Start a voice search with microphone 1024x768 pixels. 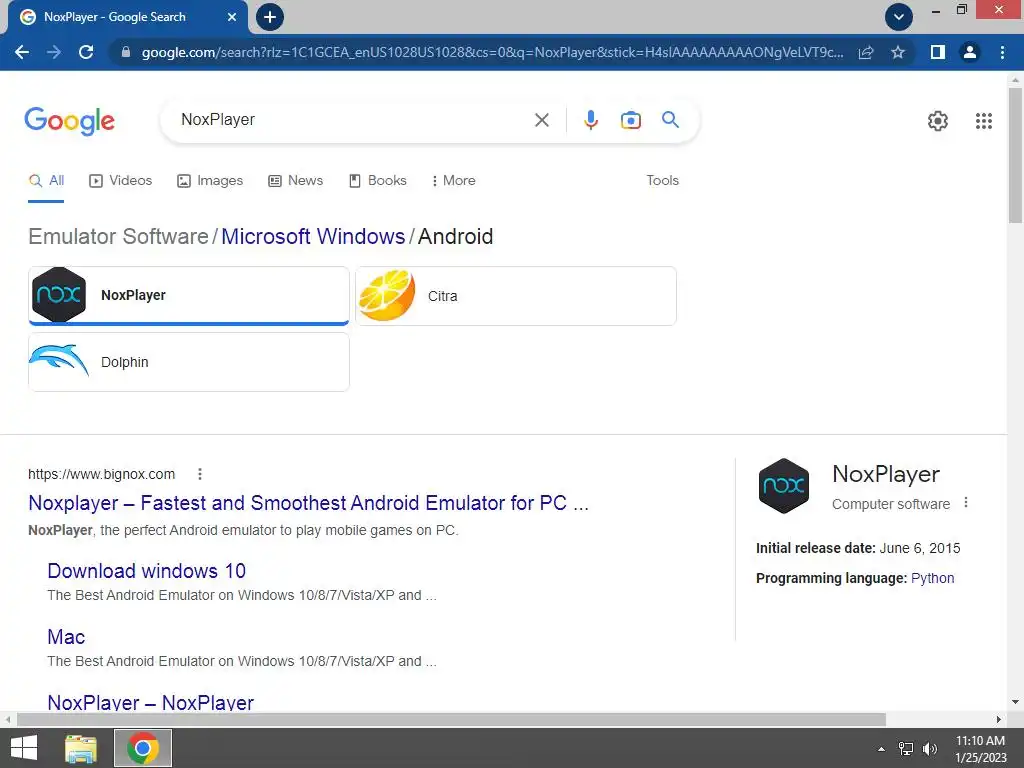(590, 120)
